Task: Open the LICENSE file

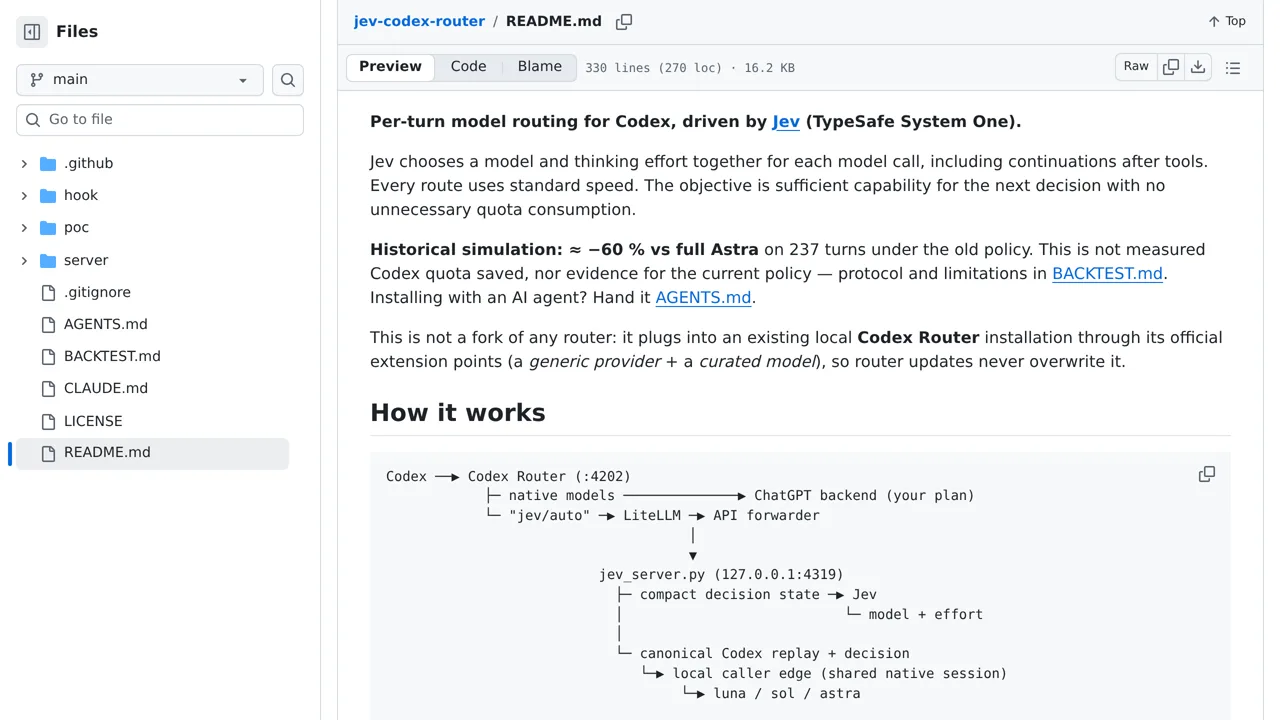Action: coord(93,422)
